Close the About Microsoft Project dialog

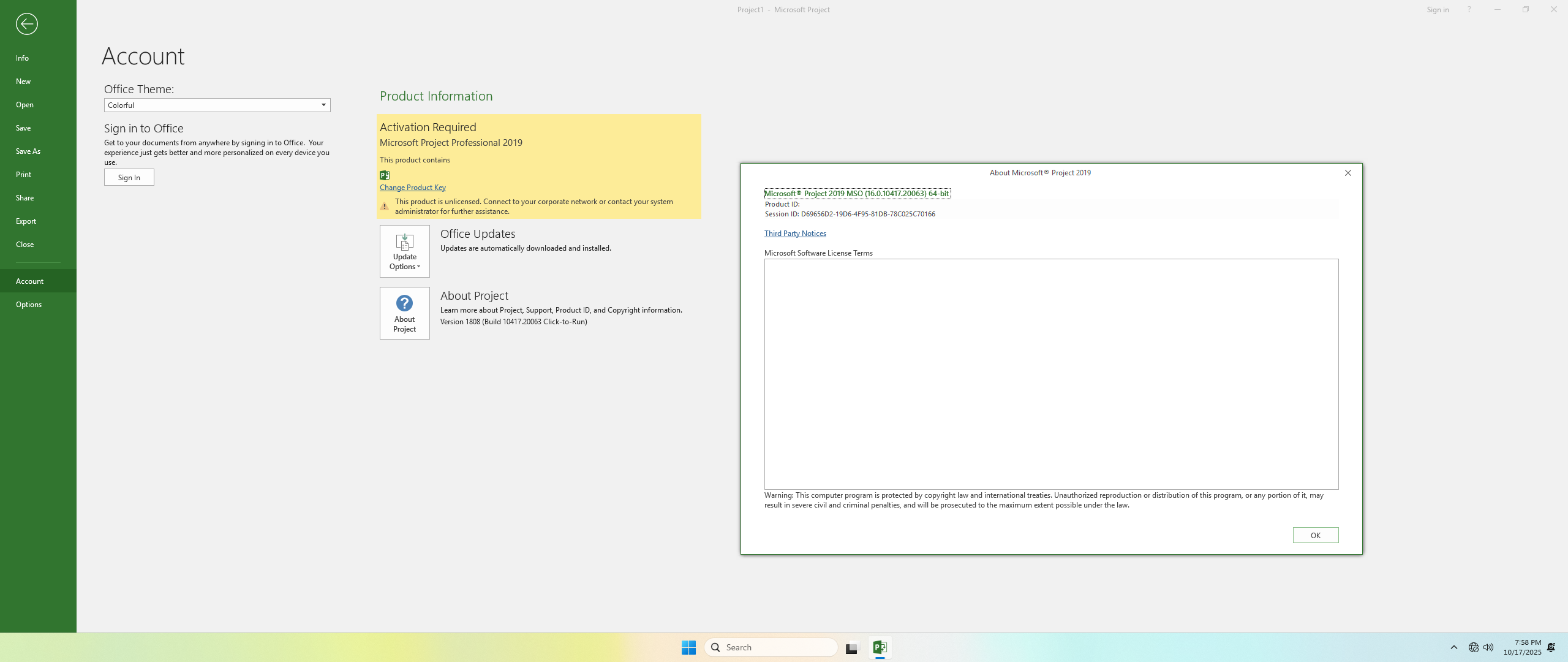click(x=1348, y=173)
